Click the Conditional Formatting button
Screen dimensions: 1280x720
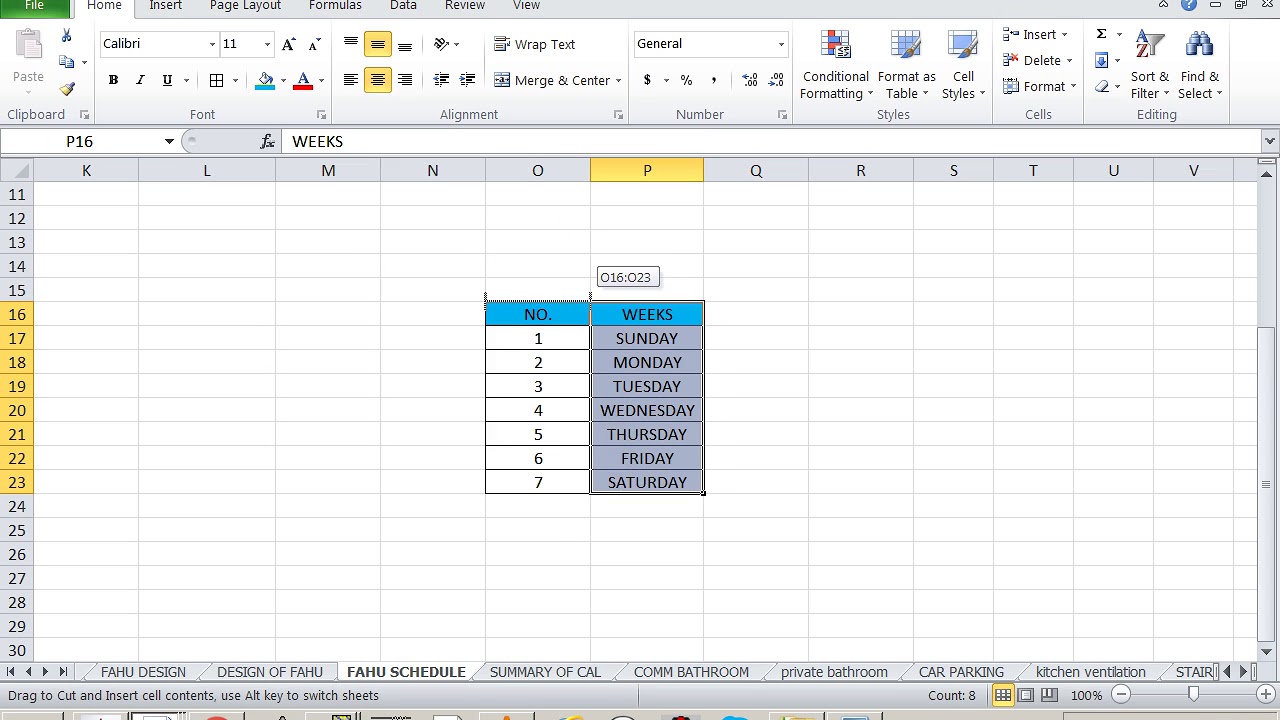click(836, 66)
